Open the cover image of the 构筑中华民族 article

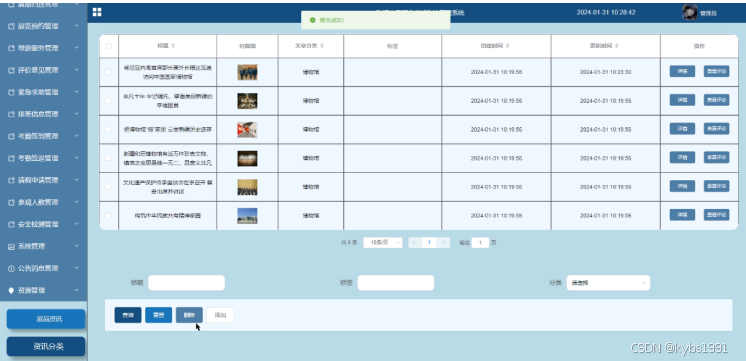click(247, 216)
